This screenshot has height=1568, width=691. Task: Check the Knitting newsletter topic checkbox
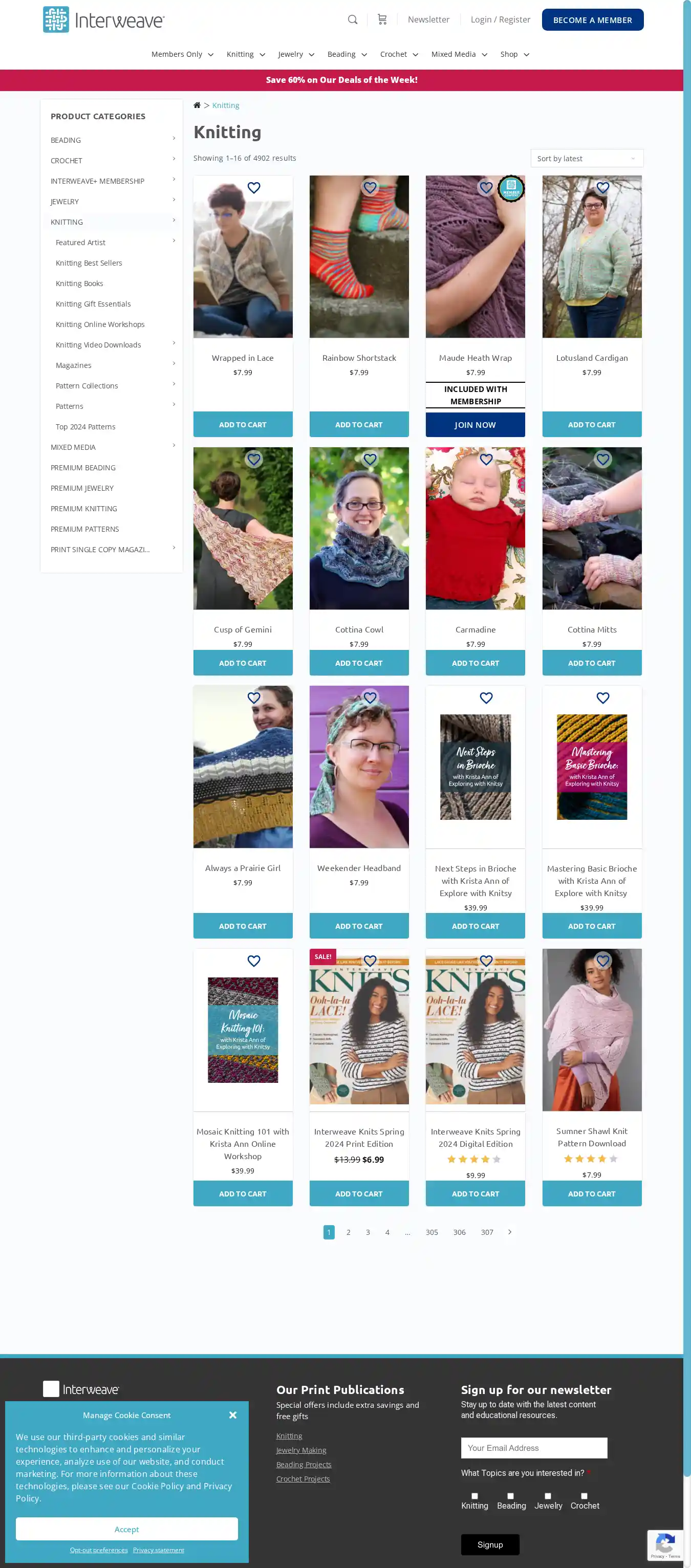click(474, 1495)
